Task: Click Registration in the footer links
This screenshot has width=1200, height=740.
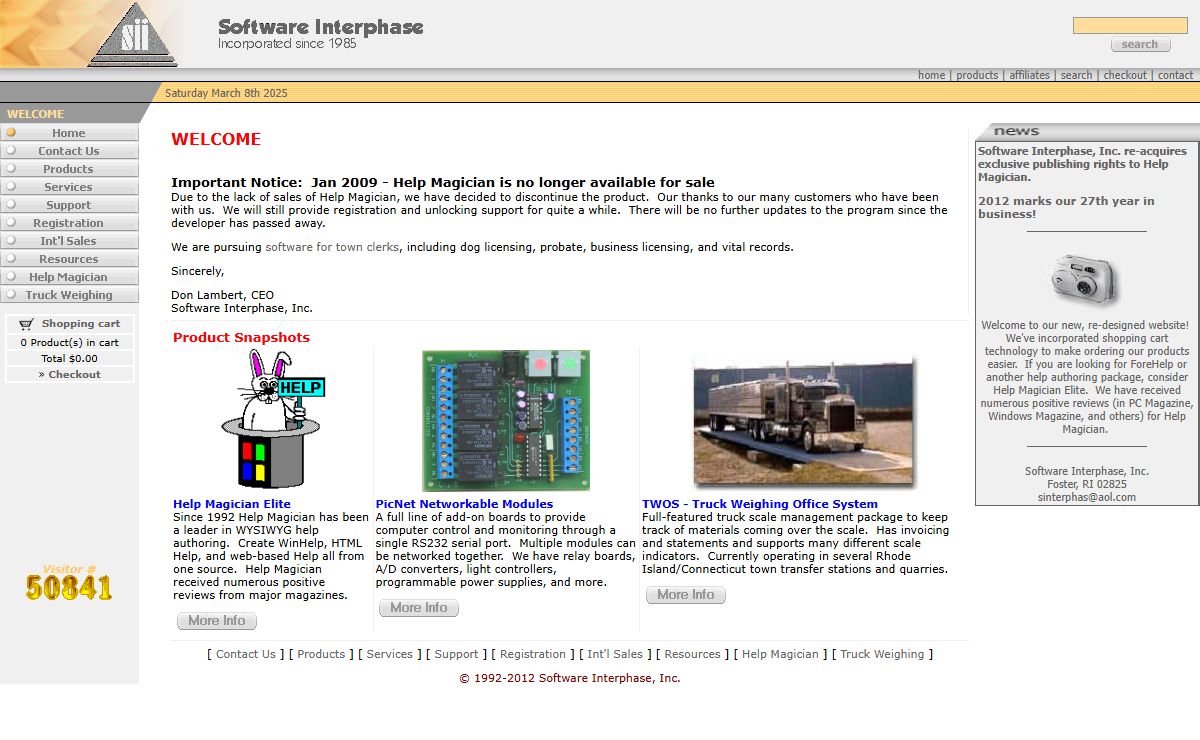Action: coord(533,654)
